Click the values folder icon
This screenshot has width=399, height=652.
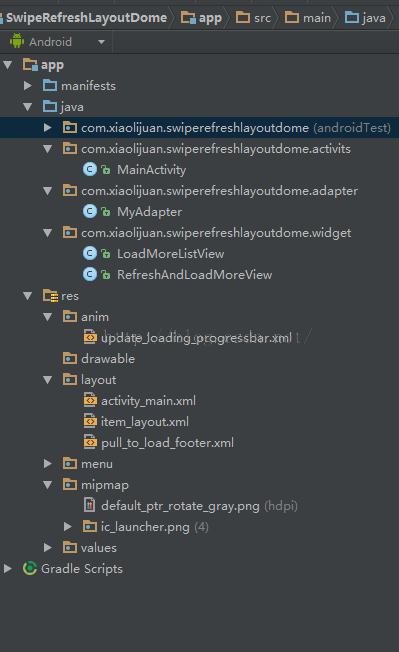click(x=70, y=547)
